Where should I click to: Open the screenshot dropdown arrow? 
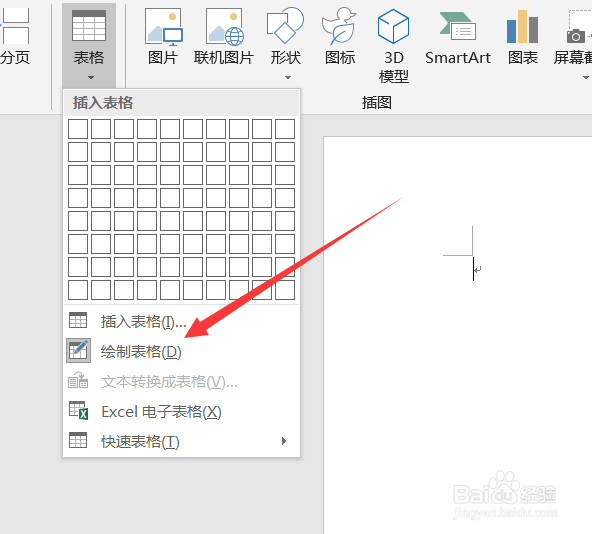pos(586,77)
